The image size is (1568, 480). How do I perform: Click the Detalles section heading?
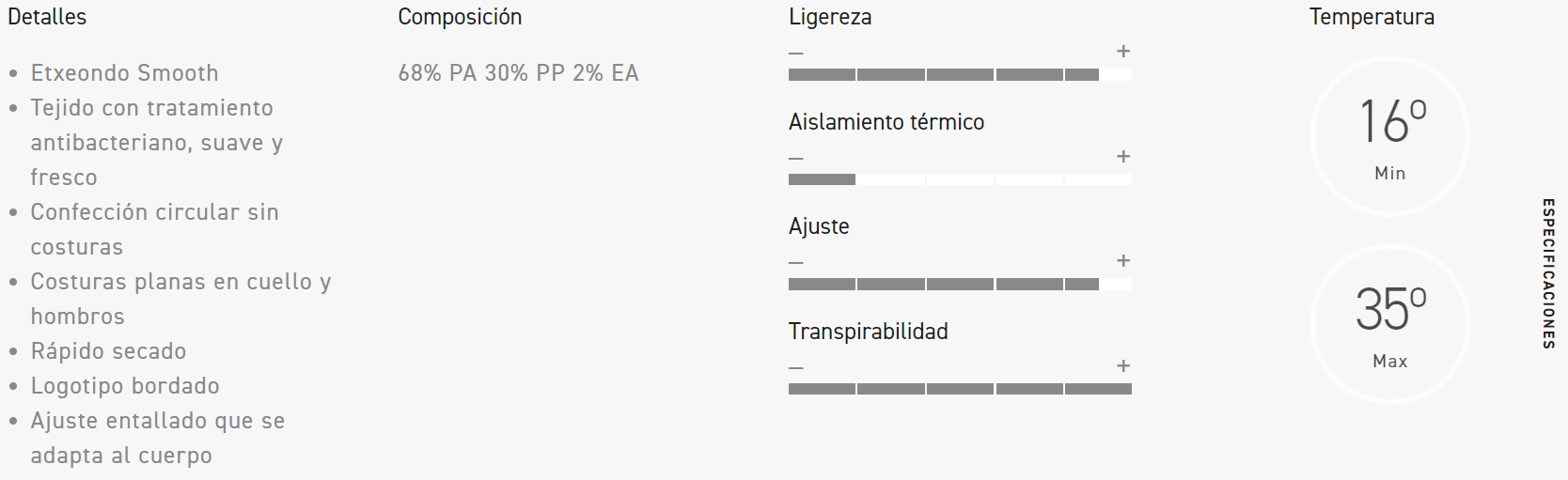click(x=47, y=17)
